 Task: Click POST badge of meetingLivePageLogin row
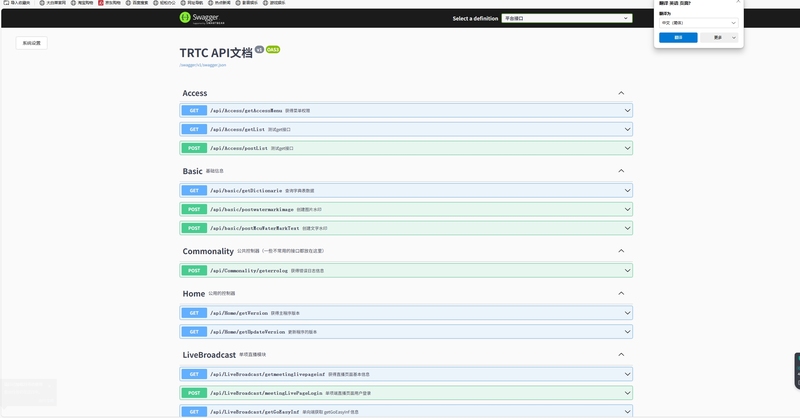[194, 393]
